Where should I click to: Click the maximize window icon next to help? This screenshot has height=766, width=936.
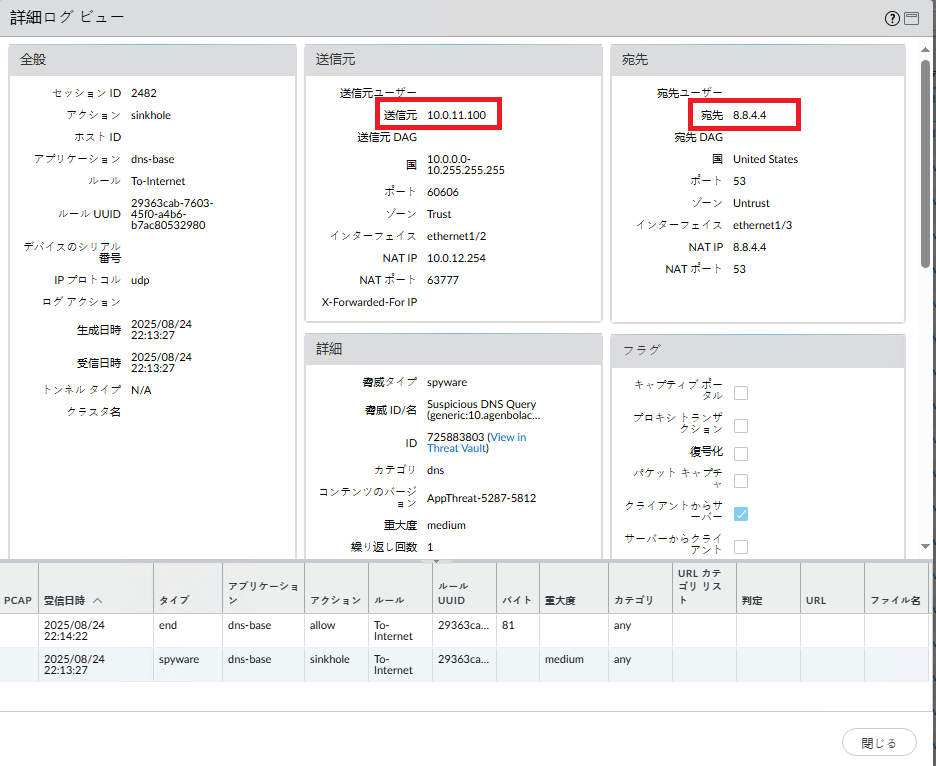coord(911,18)
